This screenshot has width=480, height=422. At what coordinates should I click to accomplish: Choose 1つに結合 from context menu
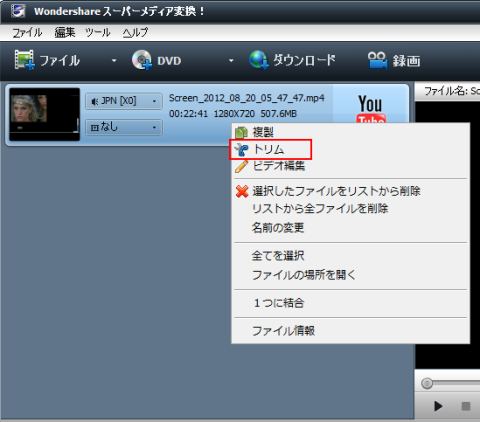coord(351,303)
